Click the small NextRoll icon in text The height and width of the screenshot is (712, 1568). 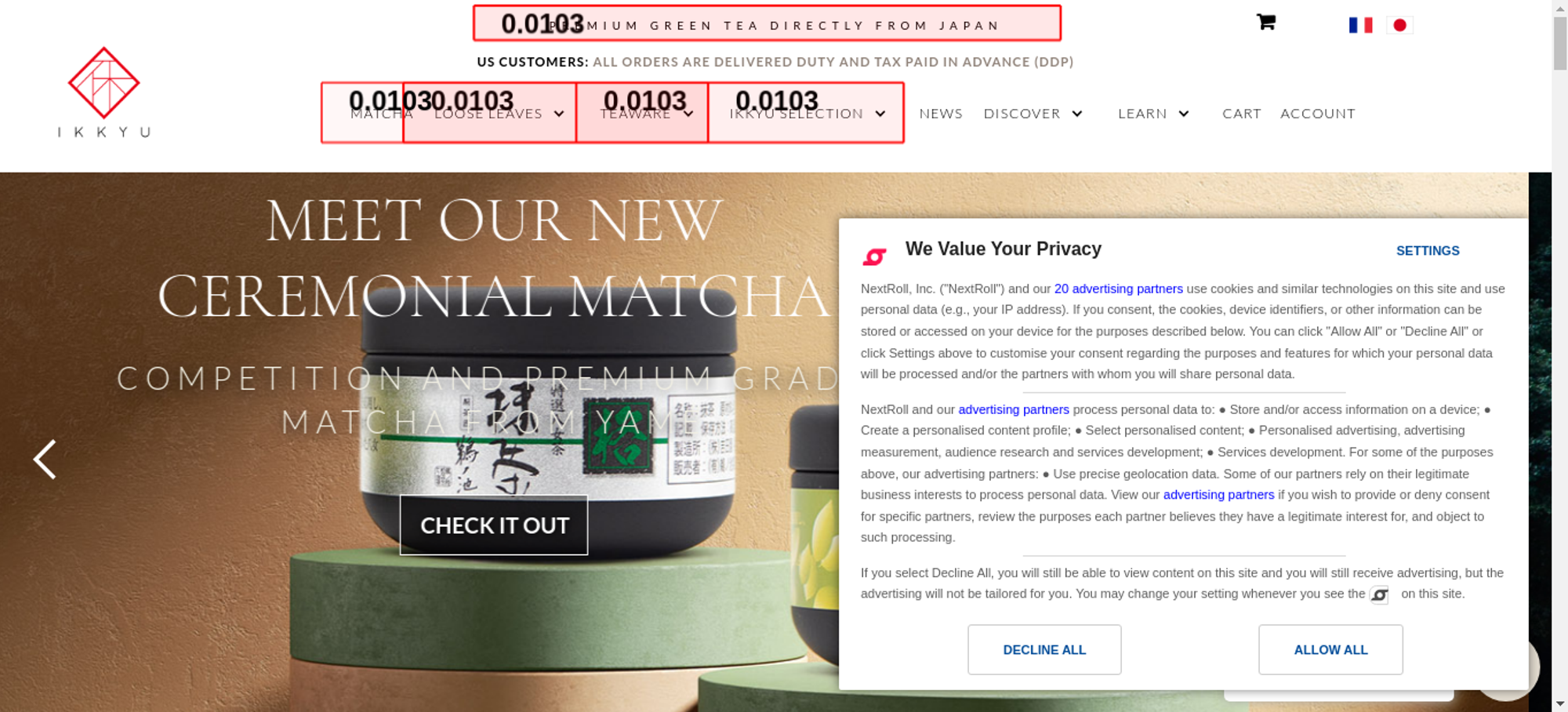[x=1379, y=595]
